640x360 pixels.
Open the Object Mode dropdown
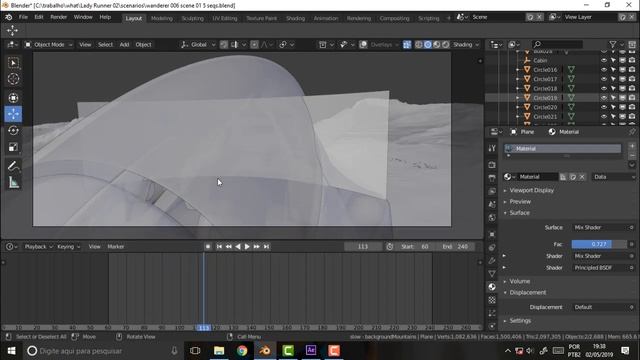[x=49, y=44]
